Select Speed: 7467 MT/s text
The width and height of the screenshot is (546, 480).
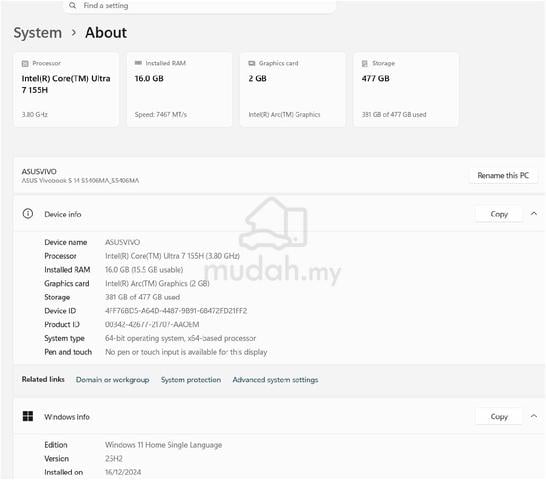[161, 115]
